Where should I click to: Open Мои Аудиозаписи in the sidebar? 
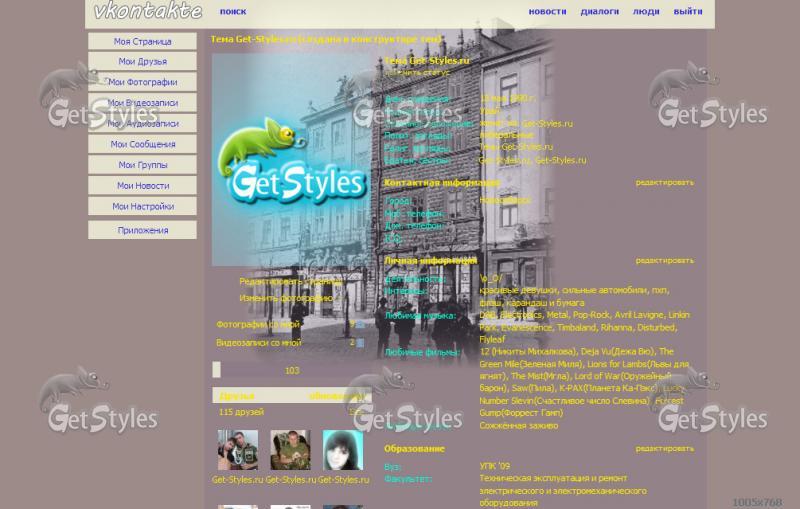(142, 123)
